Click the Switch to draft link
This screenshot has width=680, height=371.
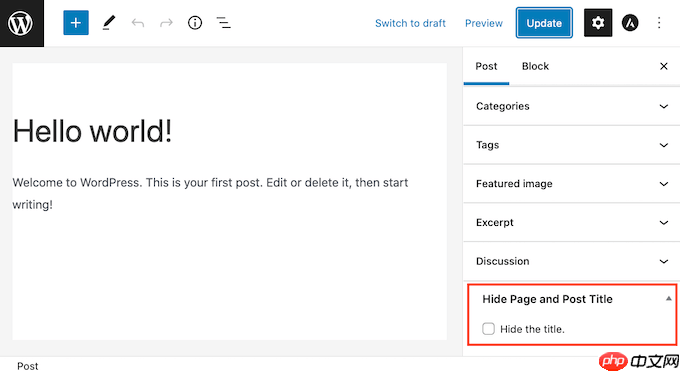click(410, 23)
